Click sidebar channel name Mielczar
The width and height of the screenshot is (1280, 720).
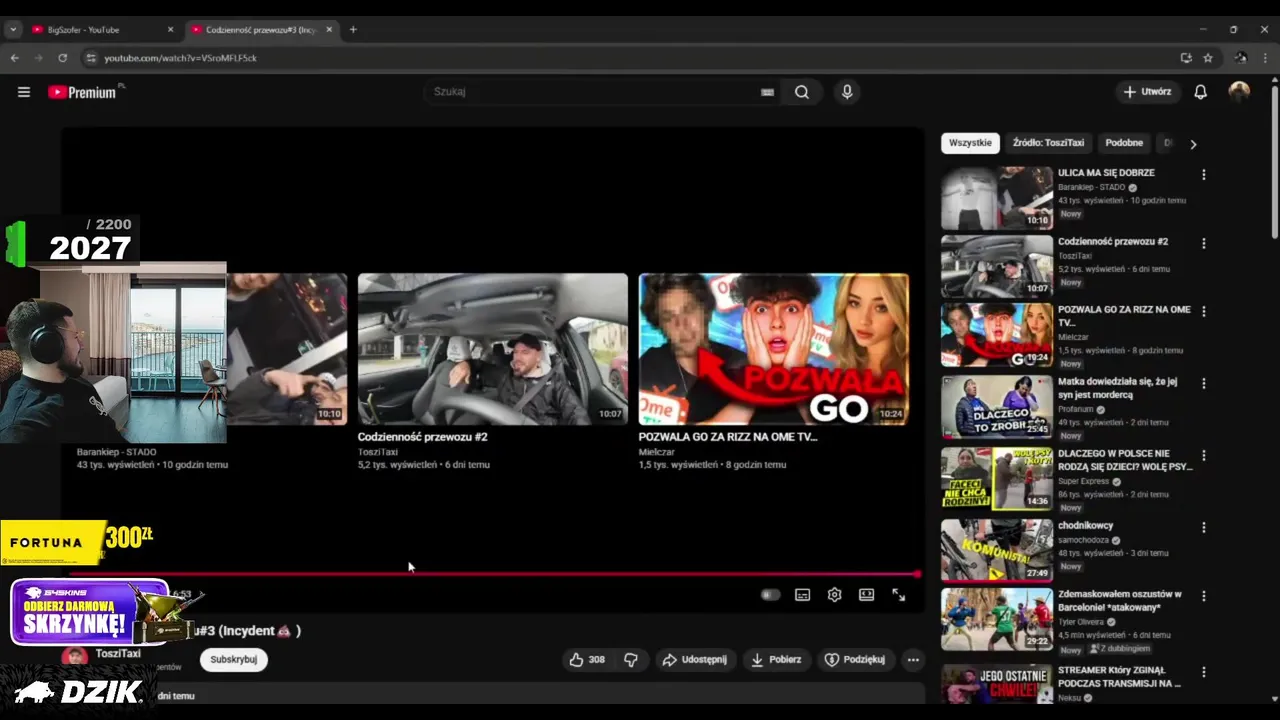tap(1073, 337)
